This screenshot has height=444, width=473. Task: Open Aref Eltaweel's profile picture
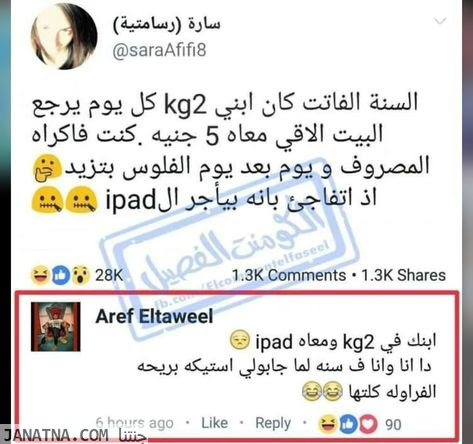tap(56, 327)
